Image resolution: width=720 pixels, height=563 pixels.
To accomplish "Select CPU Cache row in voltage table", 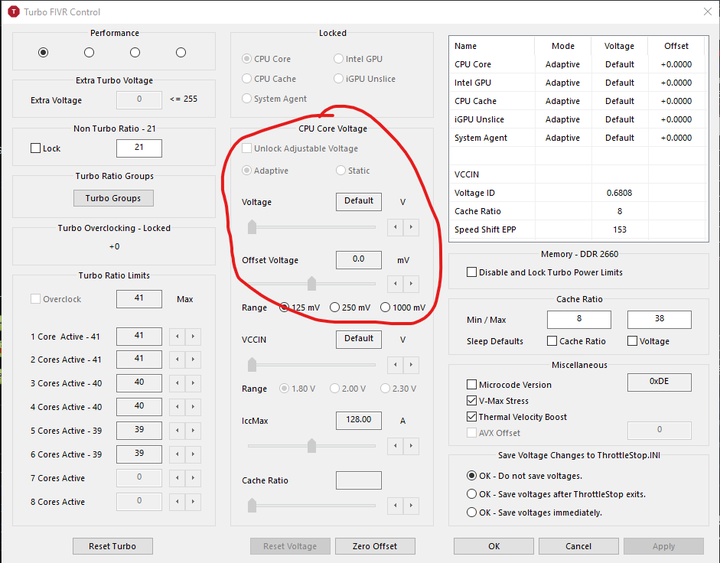I will tap(579, 101).
